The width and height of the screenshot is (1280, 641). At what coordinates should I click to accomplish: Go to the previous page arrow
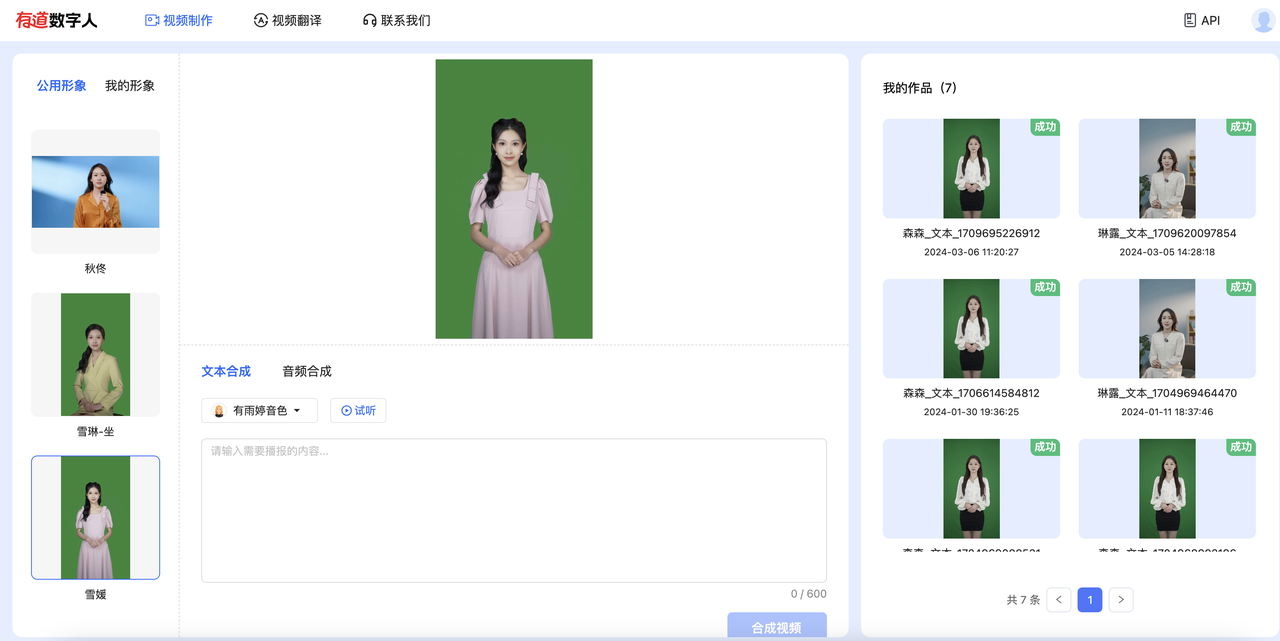click(x=1058, y=600)
